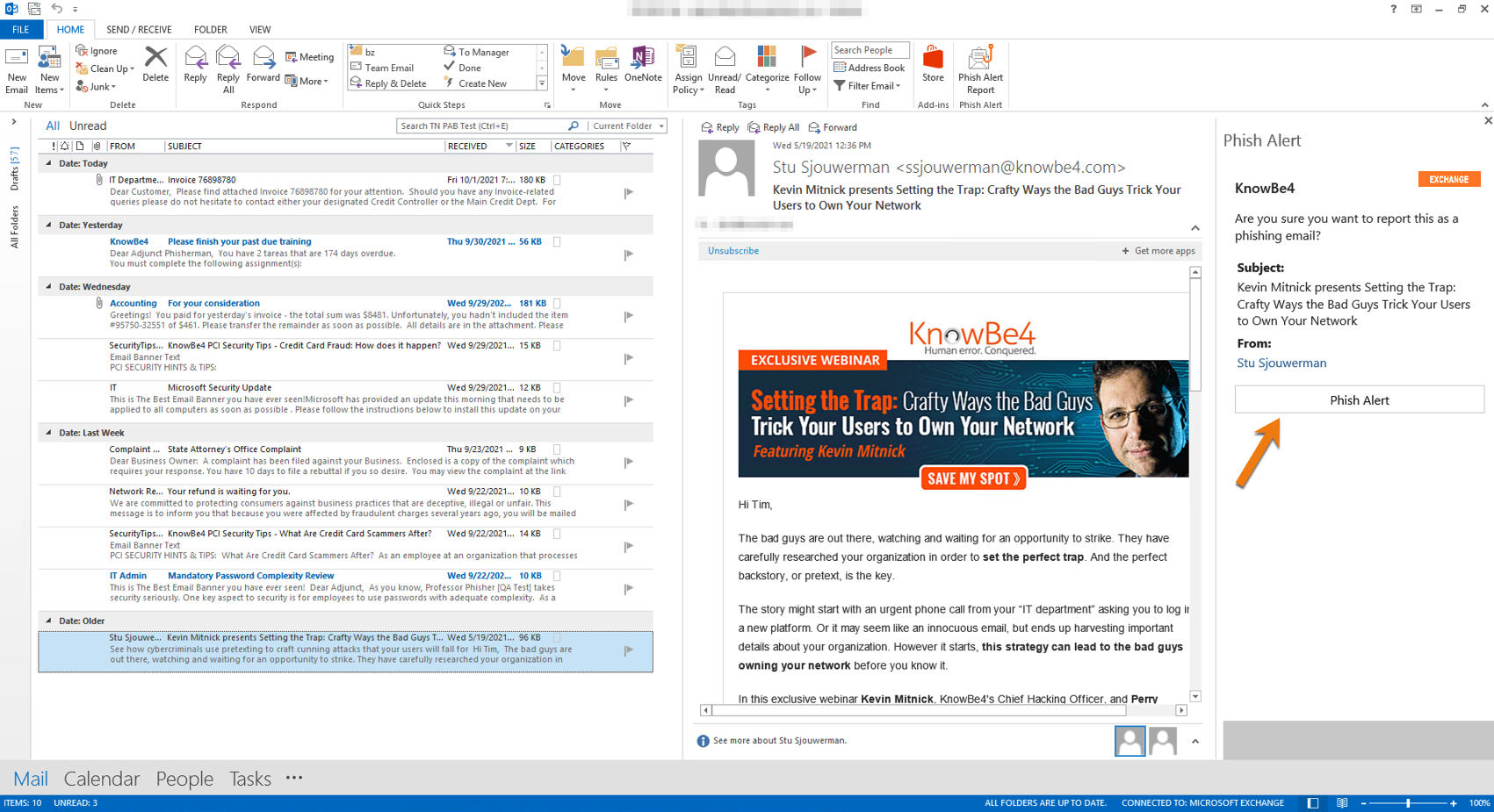Open the Categorize color menu
Image resolution: width=1494 pixels, height=812 pixels.
click(x=767, y=70)
